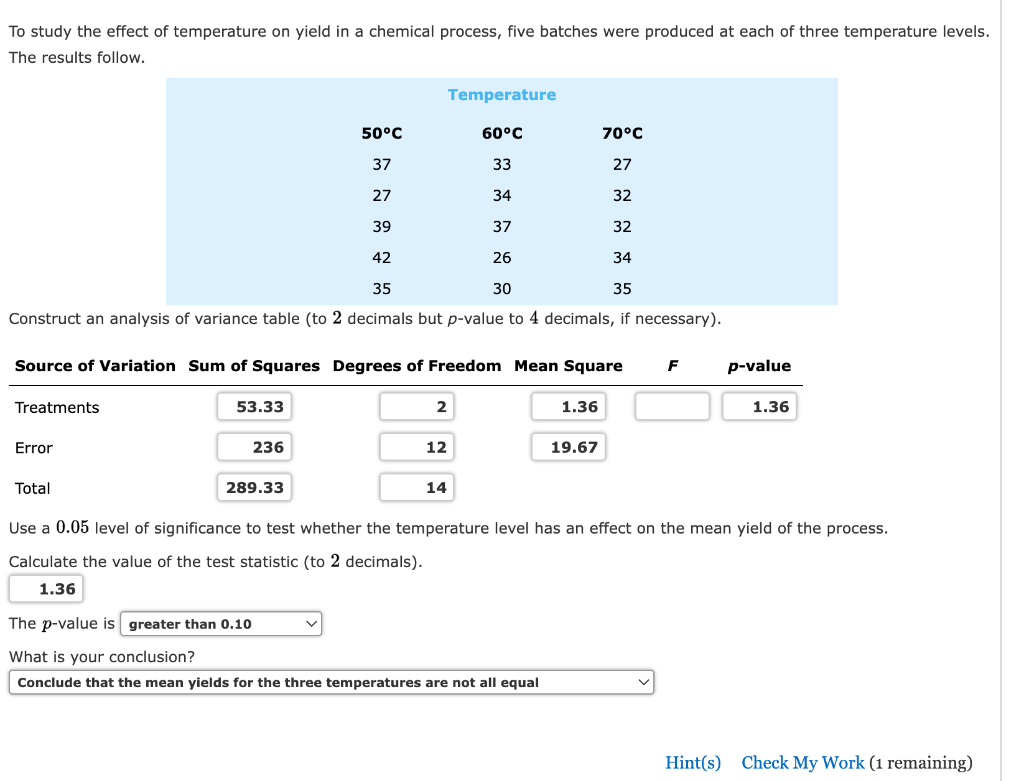Choose the conclusion option about unequal mean yields
Image resolution: width=1024 pixels, height=781 pixels.
point(330,682)
